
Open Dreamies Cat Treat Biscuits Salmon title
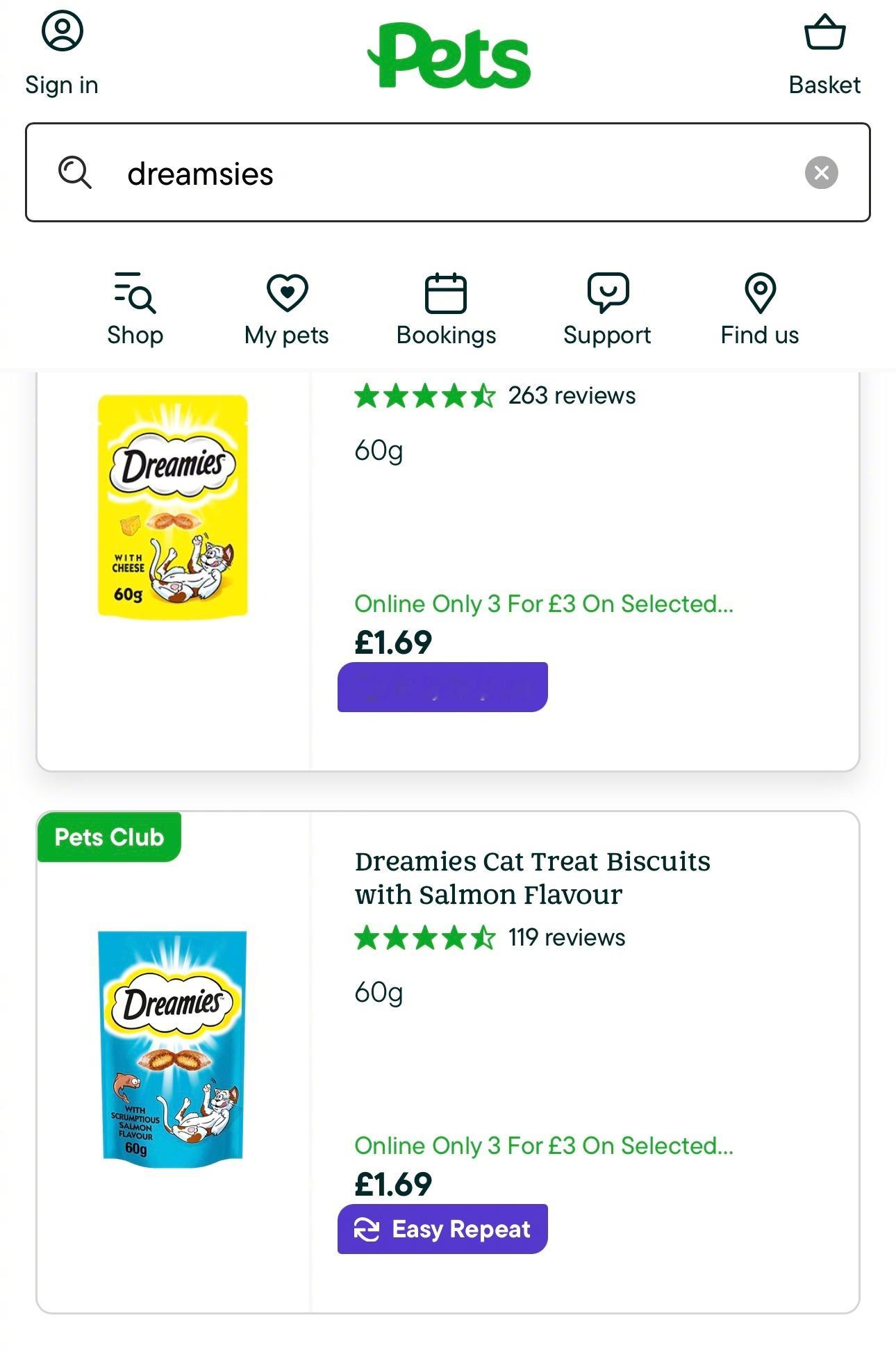(532, 877)
